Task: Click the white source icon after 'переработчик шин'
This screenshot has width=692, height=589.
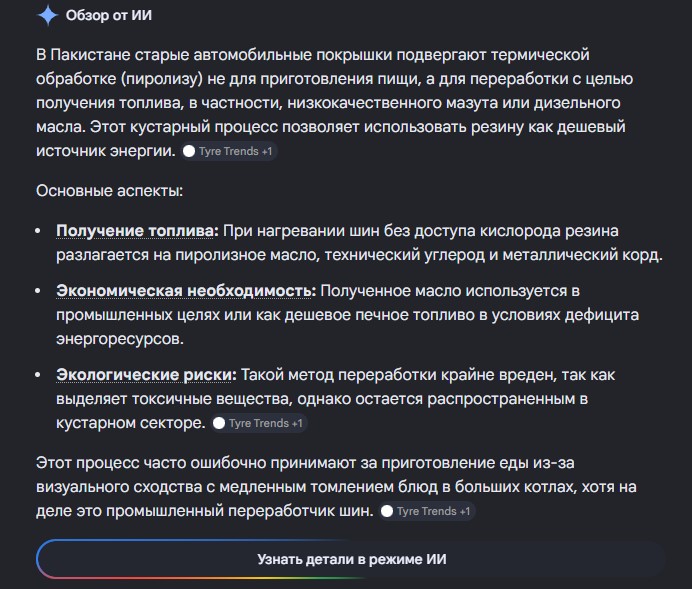Action: [387, 511]
